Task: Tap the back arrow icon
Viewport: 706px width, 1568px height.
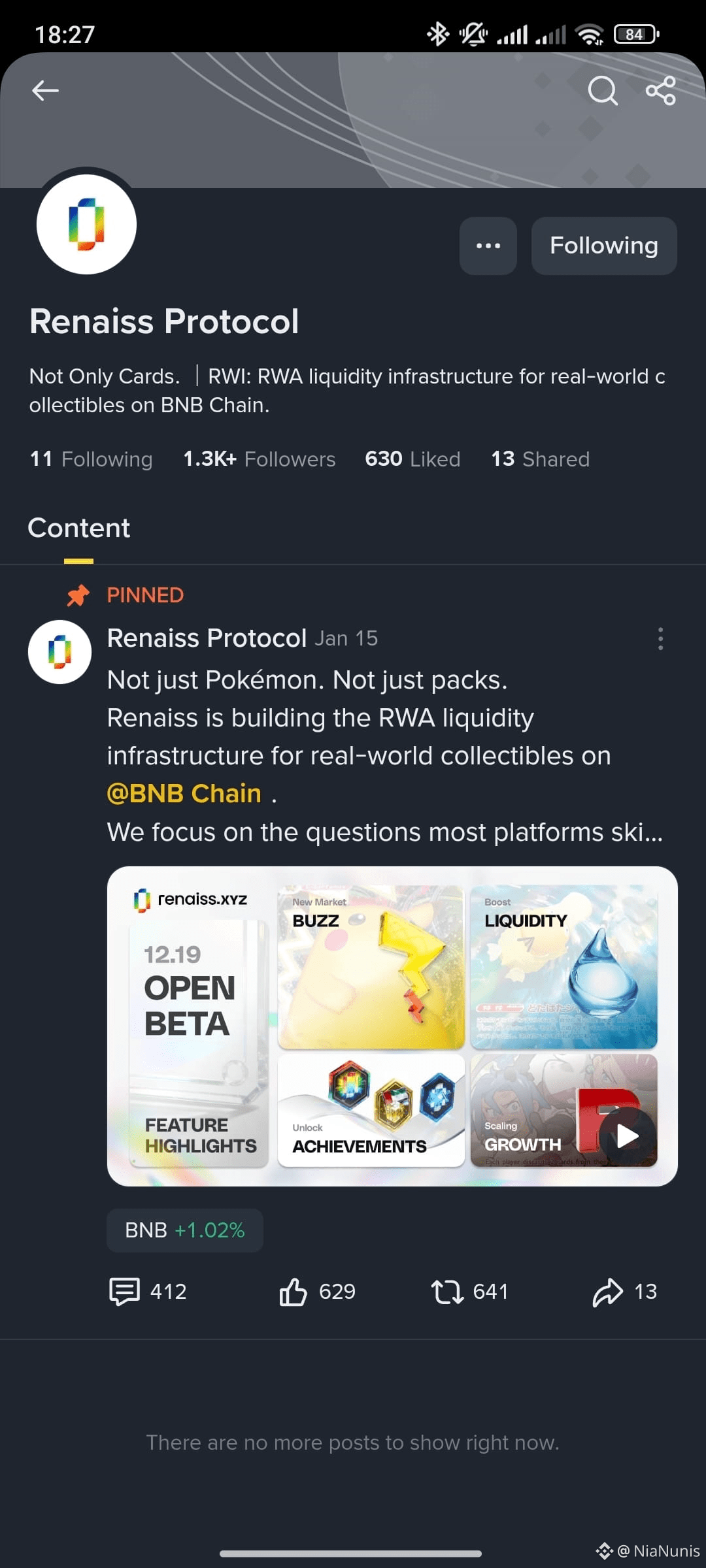Action: point(45,90)
